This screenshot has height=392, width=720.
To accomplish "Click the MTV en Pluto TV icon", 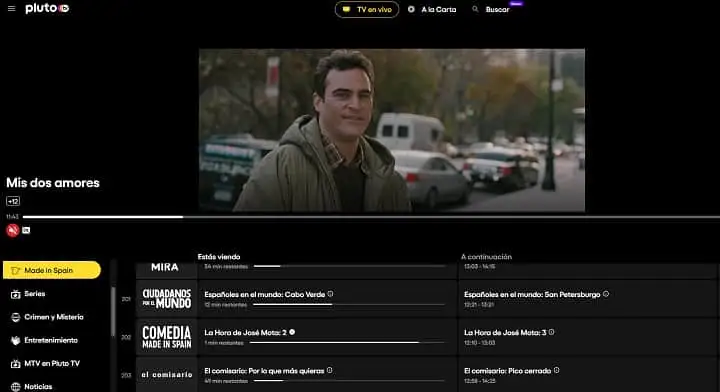I will coord(16,364).
